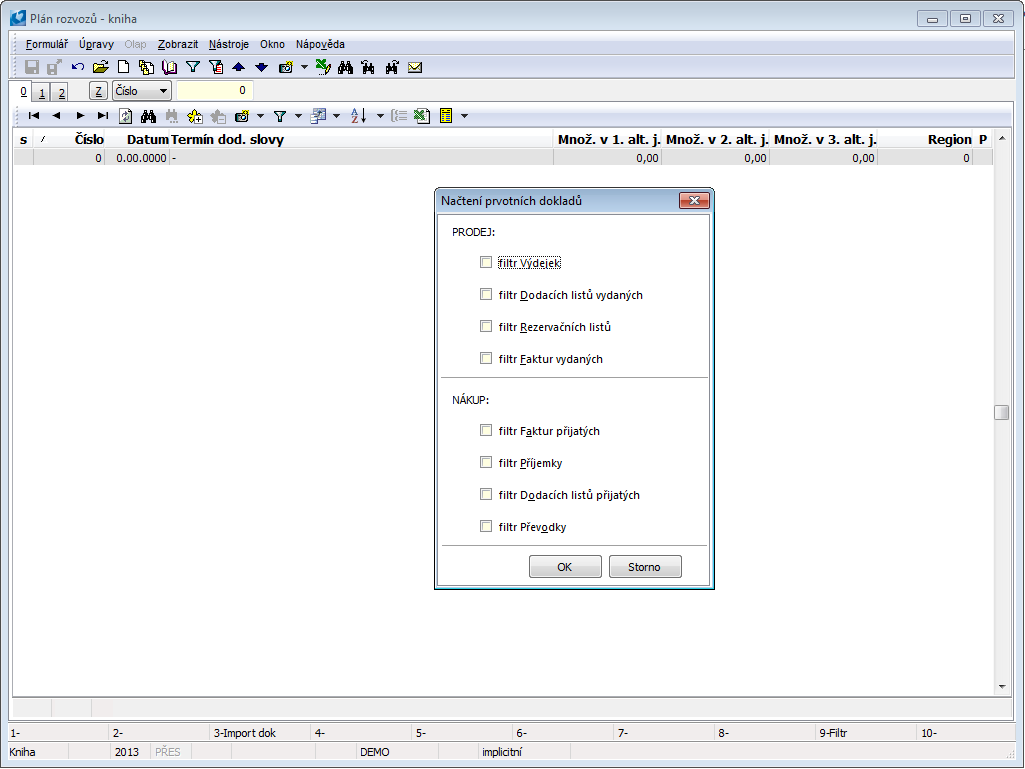The height and width of the screenshot is (769, 1025).
Task: Open the grid filter funnel dropdown arrow
Action: [298, 116]
